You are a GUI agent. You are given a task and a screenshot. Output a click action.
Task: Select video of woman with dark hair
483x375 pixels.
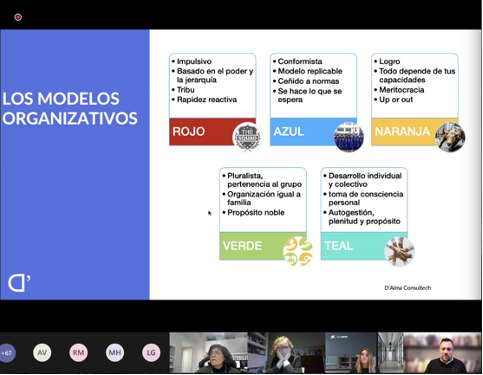click(209, 353)
